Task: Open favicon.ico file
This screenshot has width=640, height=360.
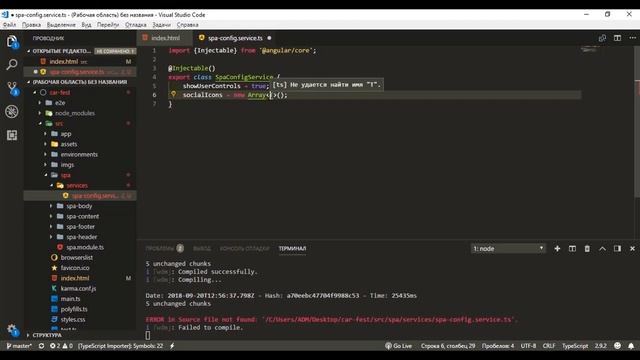Action: [75, 268]
